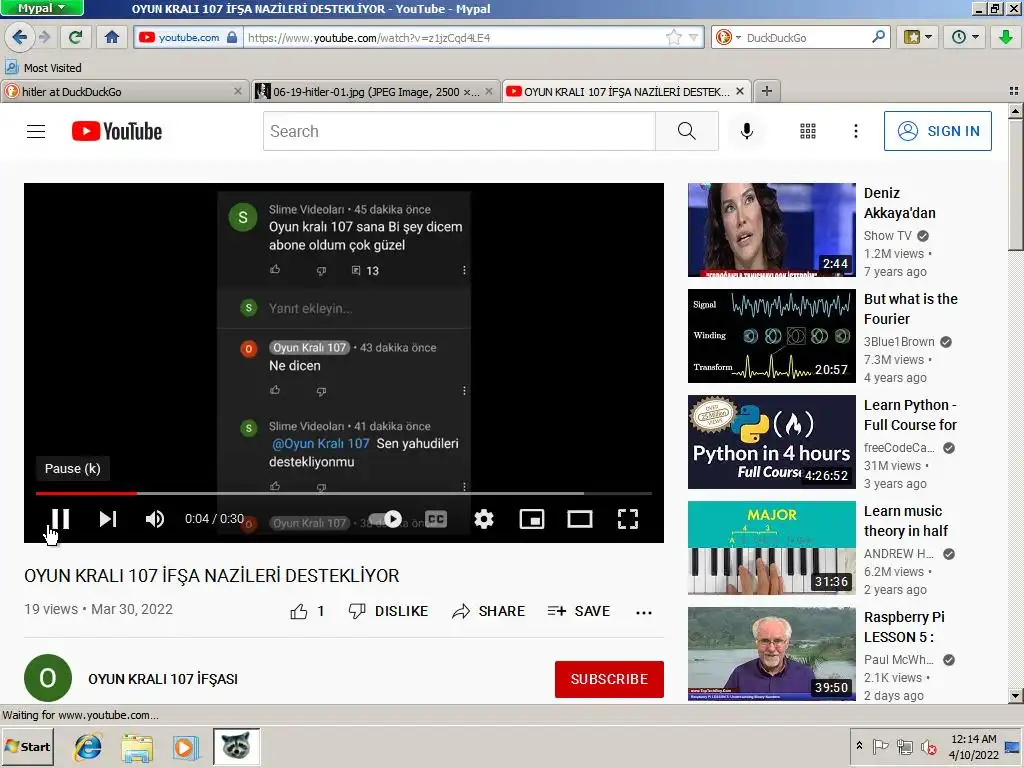
Task: Click the YouTube logo
Action: click(117, 131)
